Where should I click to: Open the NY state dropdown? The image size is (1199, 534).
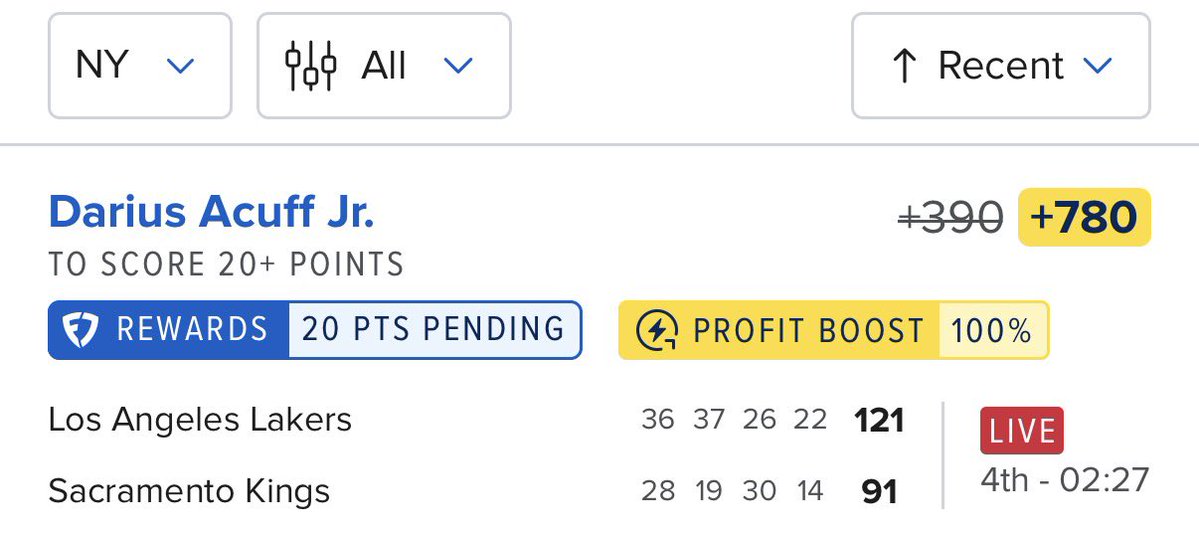point(140,66)
